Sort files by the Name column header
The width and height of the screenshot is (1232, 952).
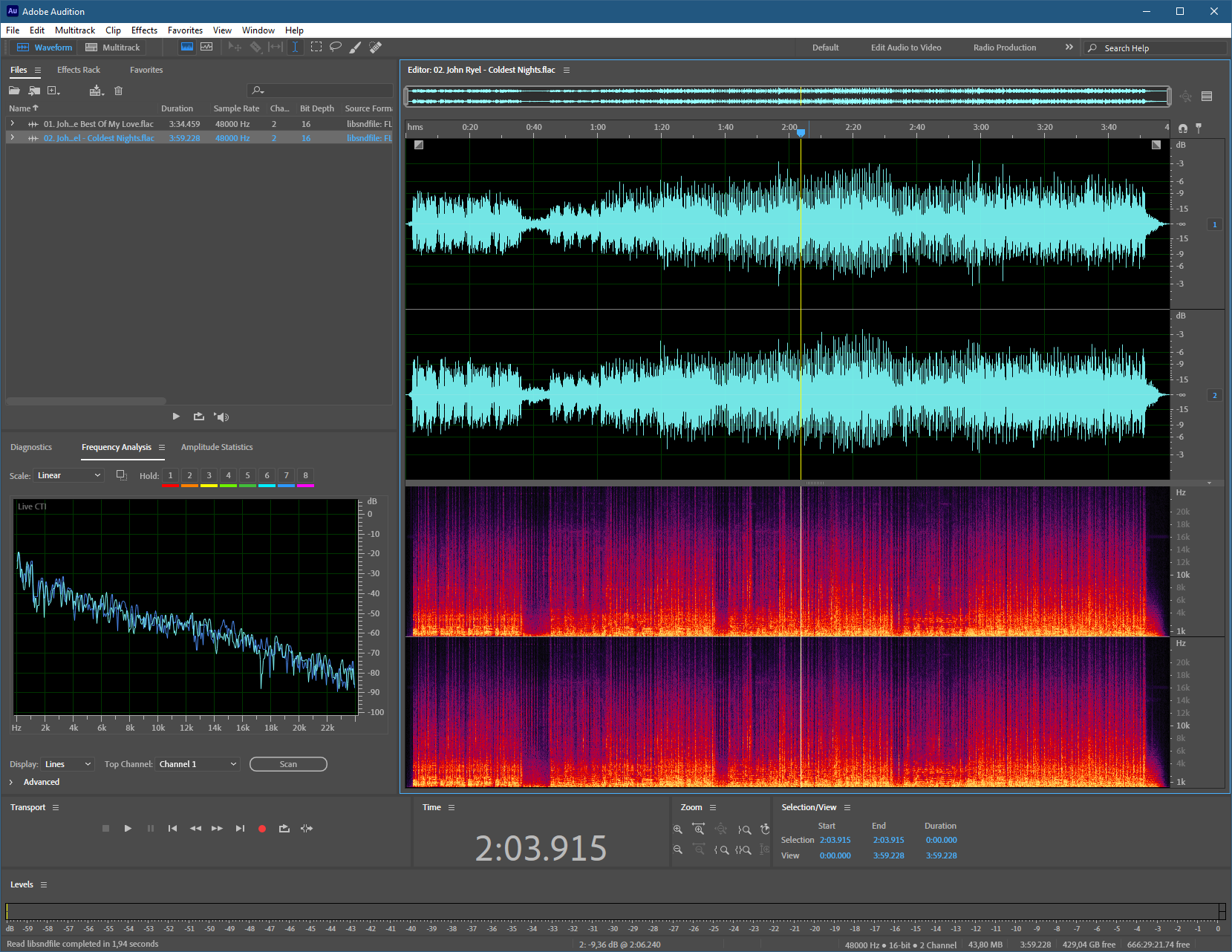click(24, 108)
